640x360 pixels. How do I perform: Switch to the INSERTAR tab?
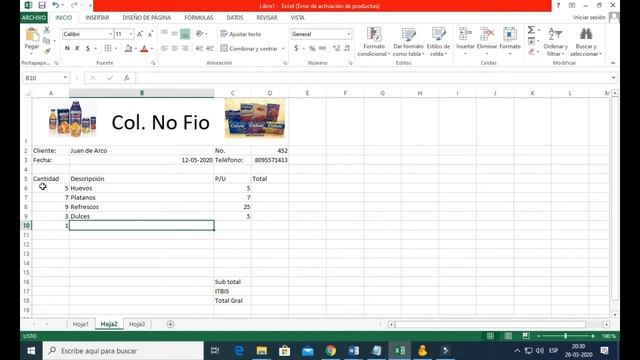[97, 18]
